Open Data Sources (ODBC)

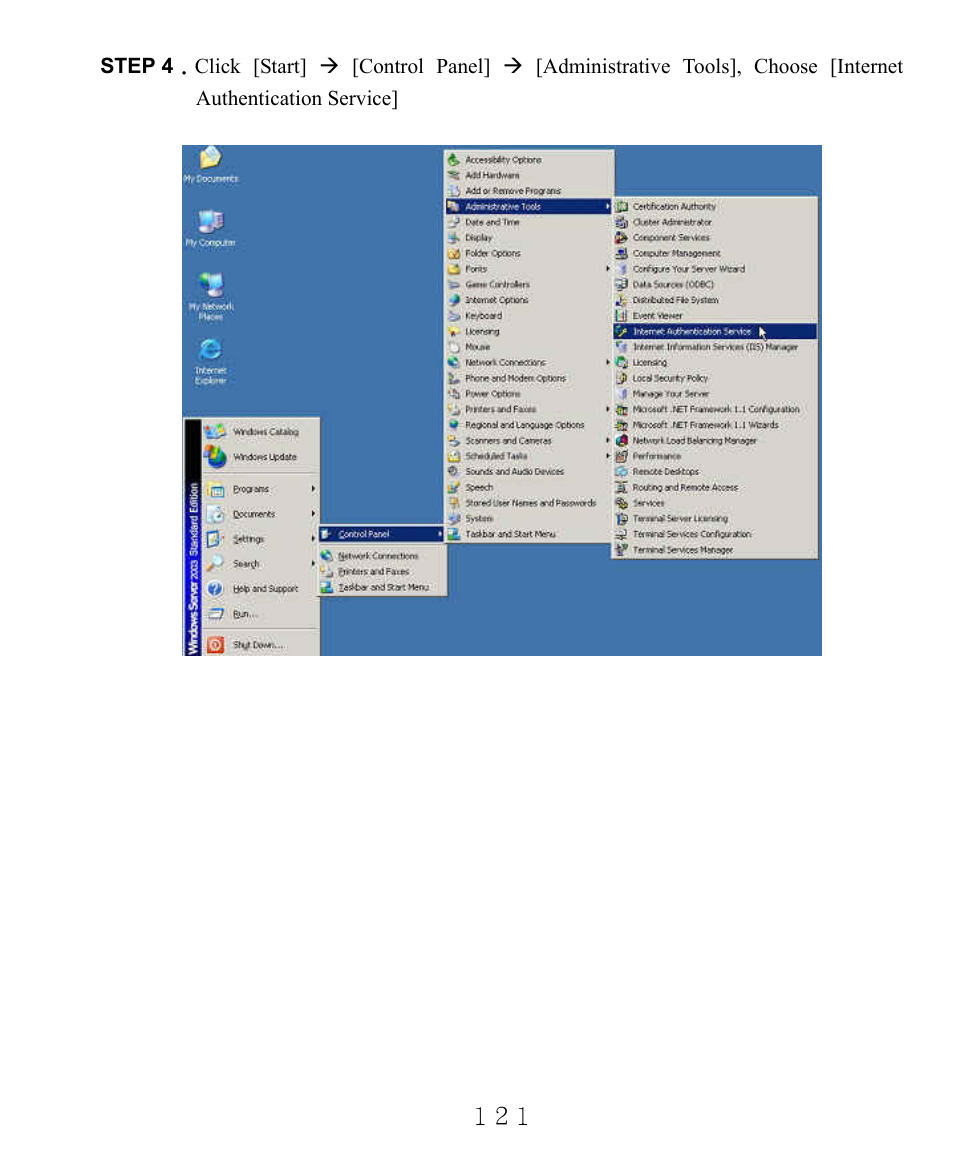(x=715, y=284)
